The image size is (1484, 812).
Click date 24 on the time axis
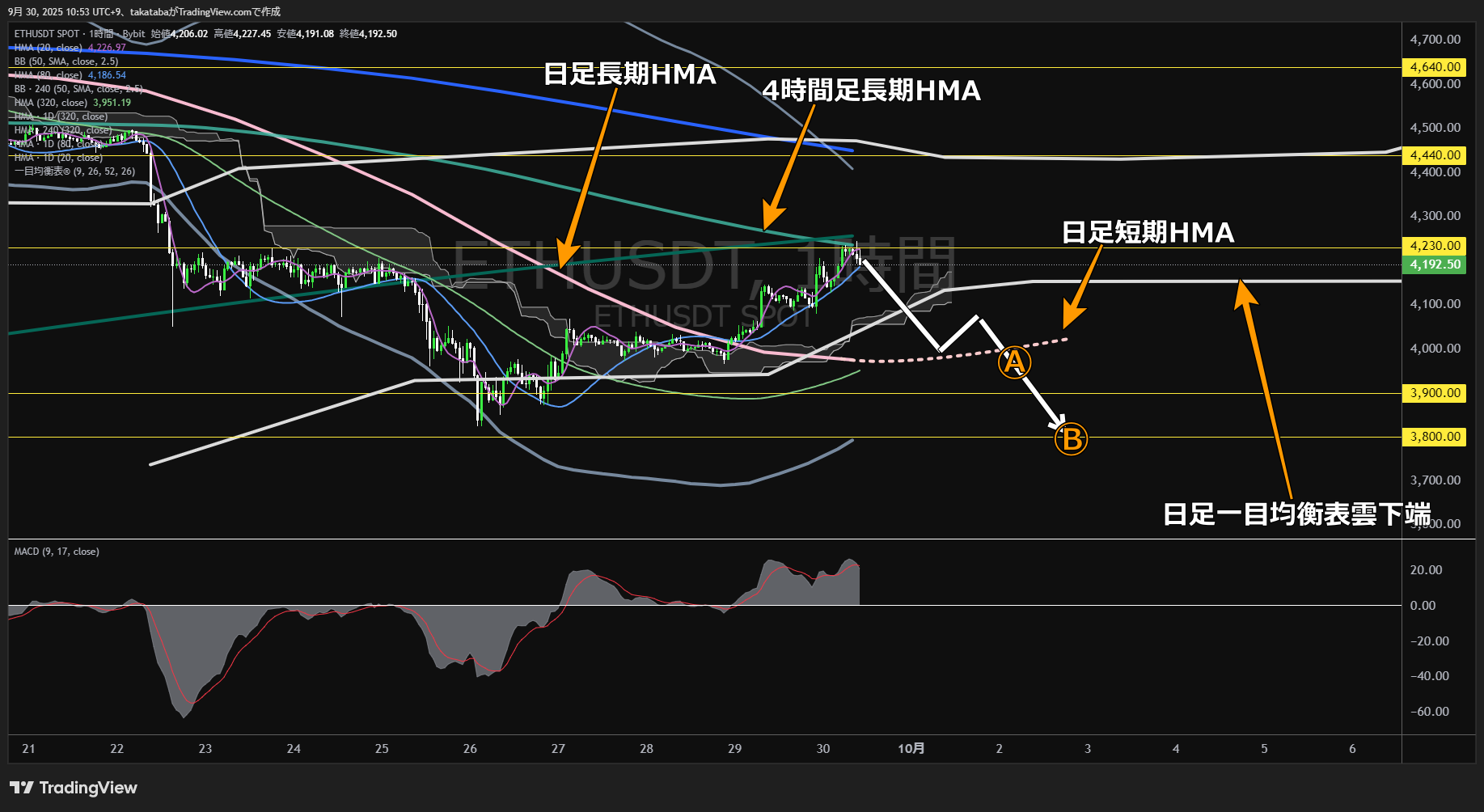tap(294, 749)
